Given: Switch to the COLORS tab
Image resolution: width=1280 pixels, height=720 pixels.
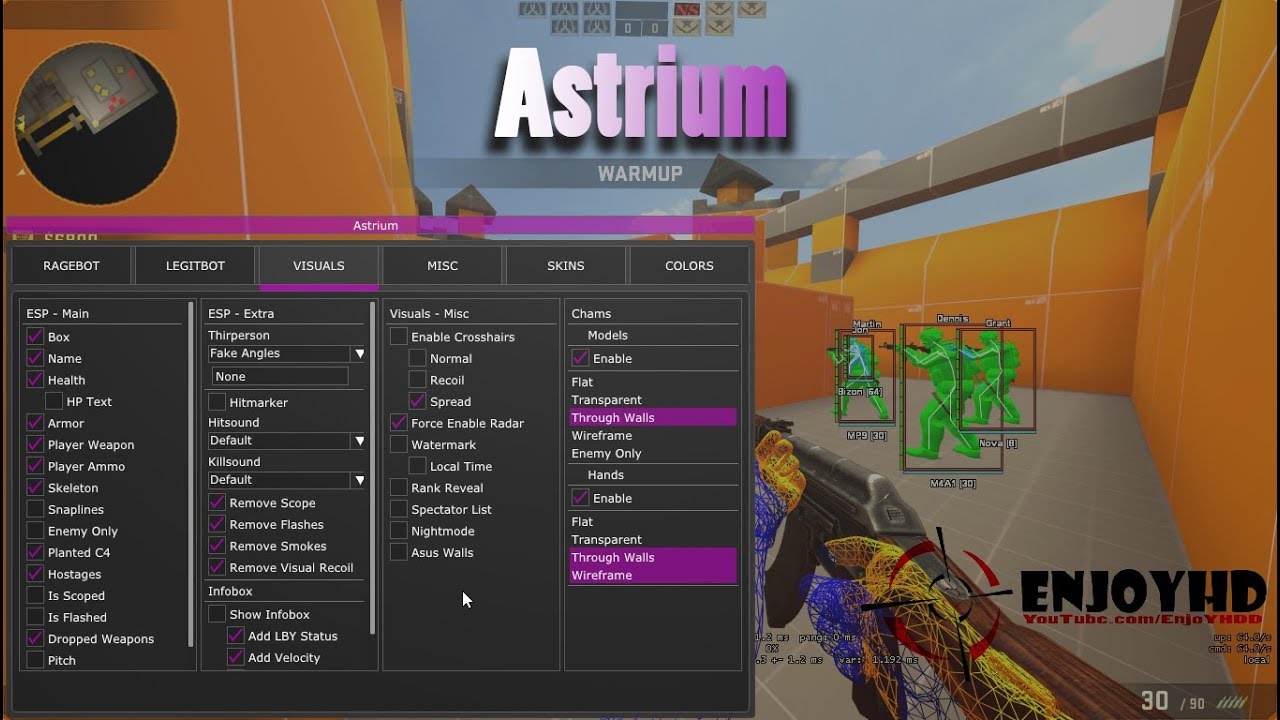Looking at the screenshot, I should click(689, 266).
